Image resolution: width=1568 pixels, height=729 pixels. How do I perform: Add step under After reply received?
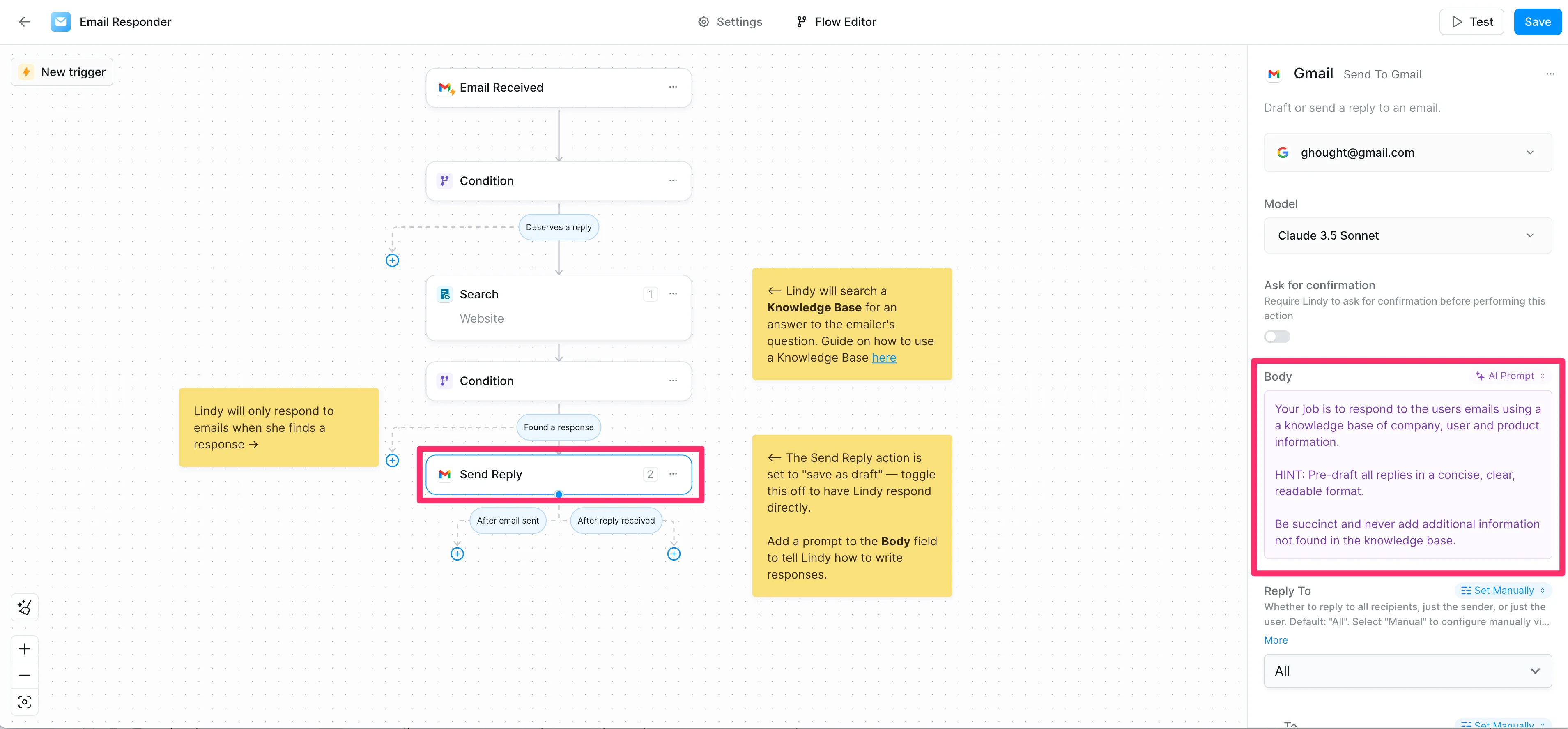click(673, 554)
